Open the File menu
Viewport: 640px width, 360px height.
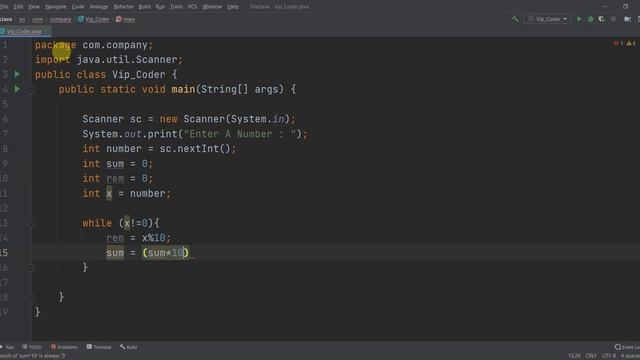pos(4,7)
